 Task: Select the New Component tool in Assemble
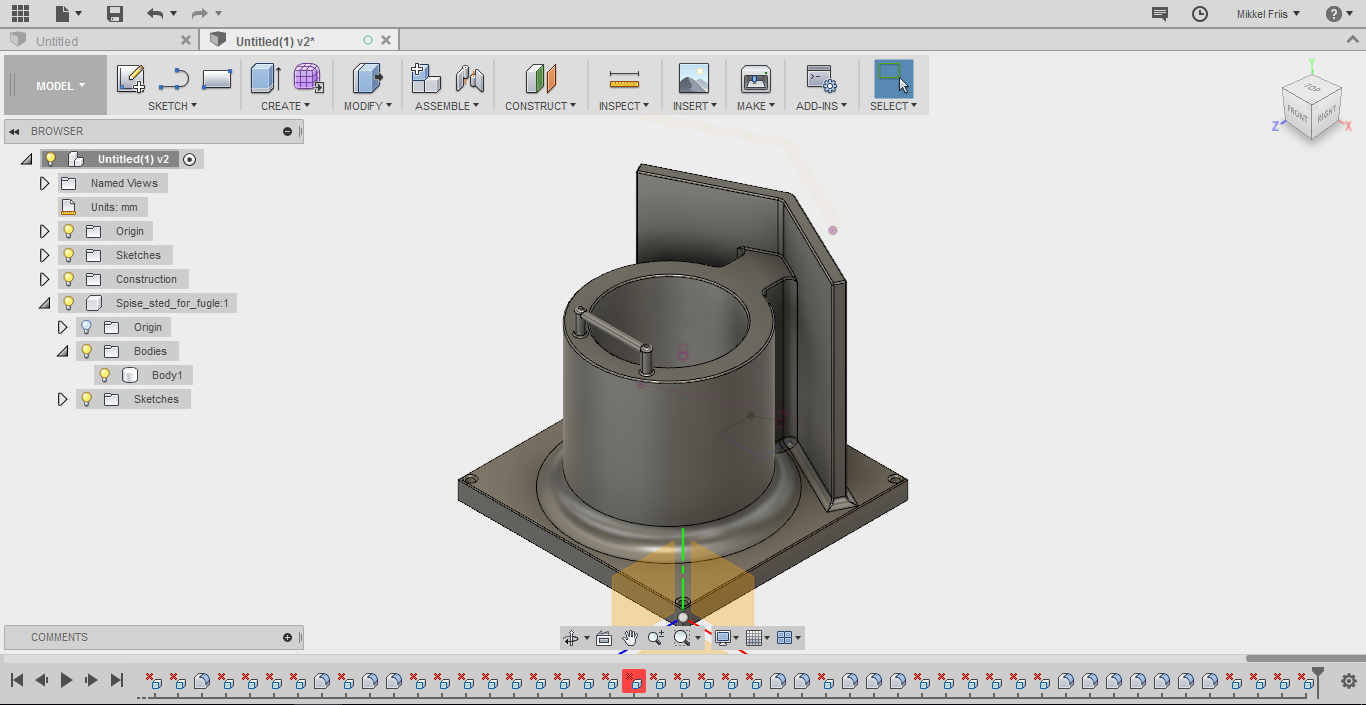coord(426,79)
